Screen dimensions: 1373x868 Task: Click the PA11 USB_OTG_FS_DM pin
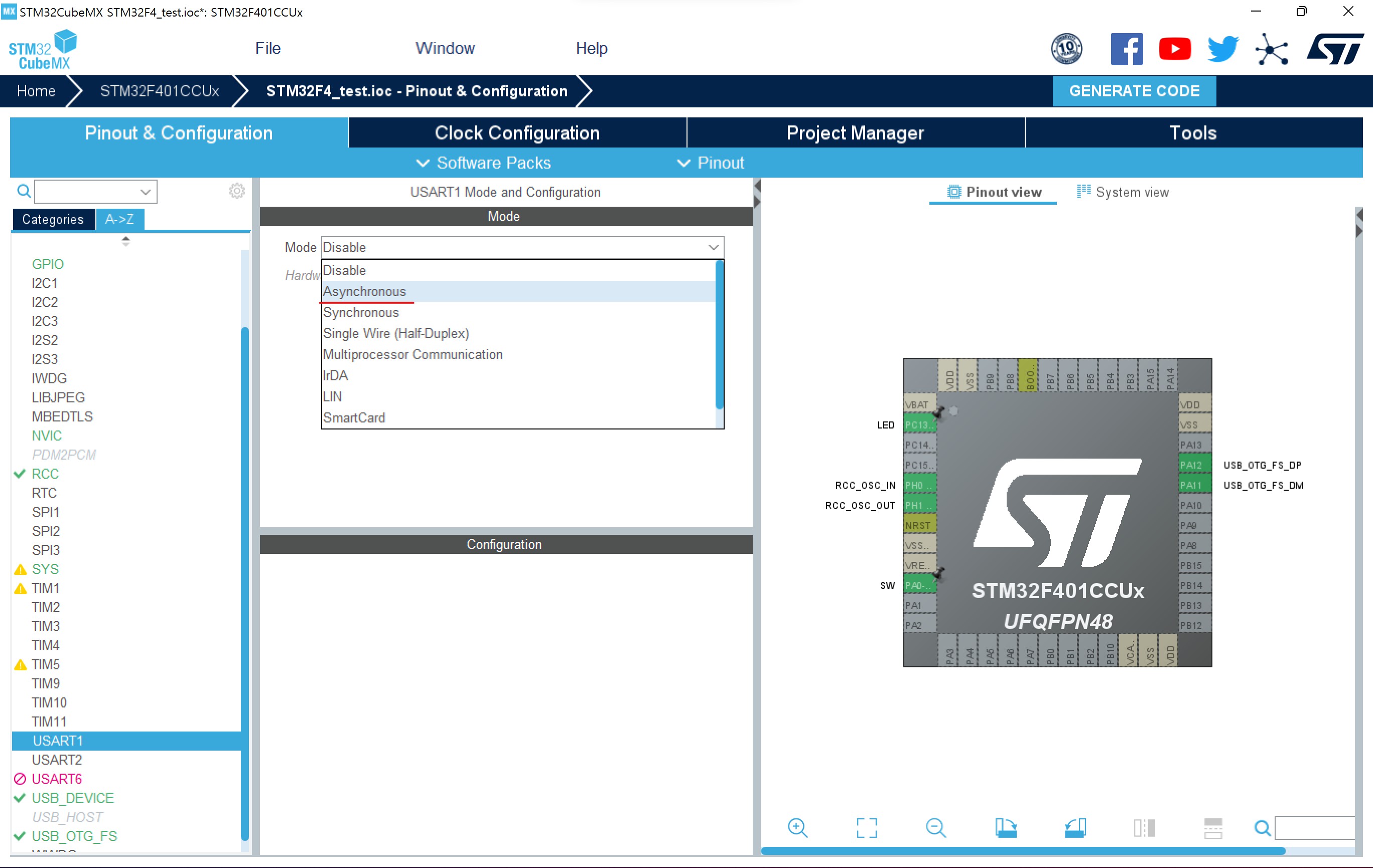coord(1194,485)
